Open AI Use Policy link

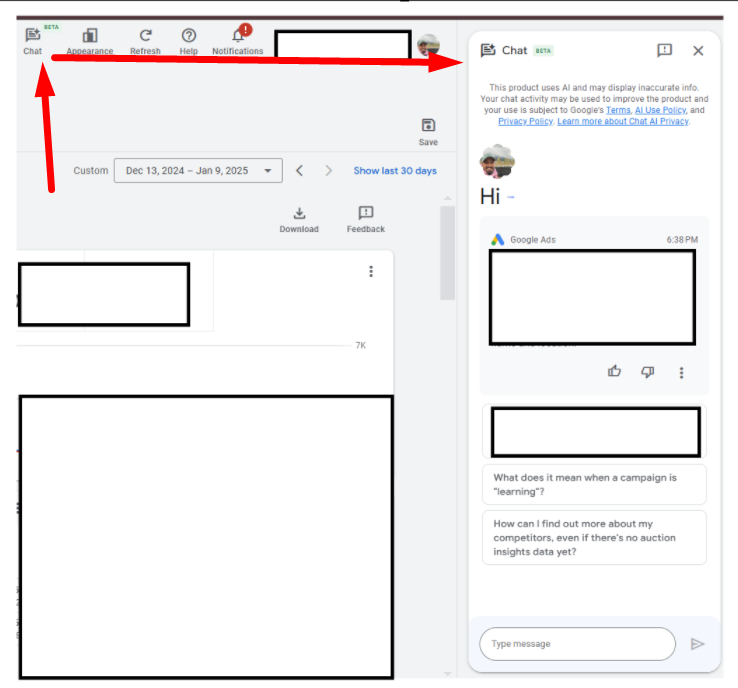[660, 110]
